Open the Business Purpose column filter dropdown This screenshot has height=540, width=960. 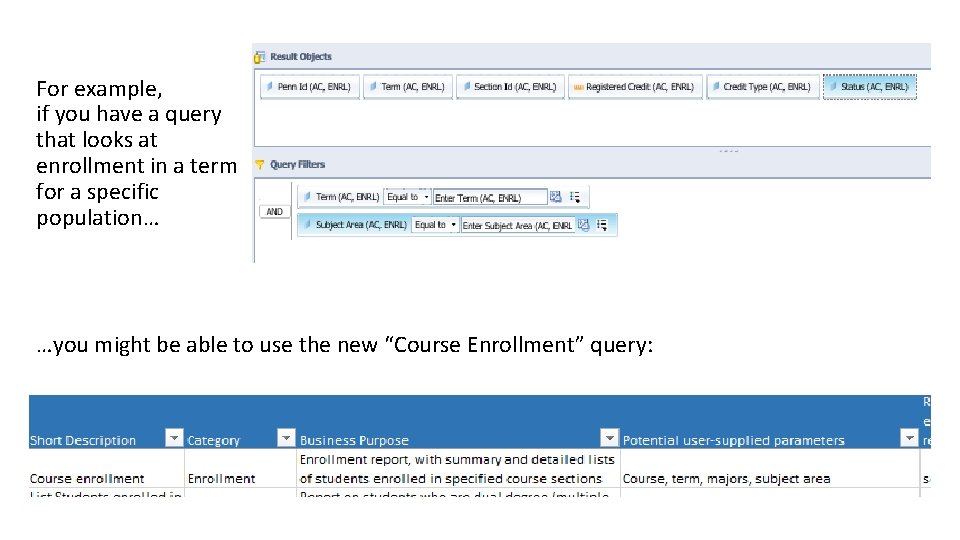point(609,438)
